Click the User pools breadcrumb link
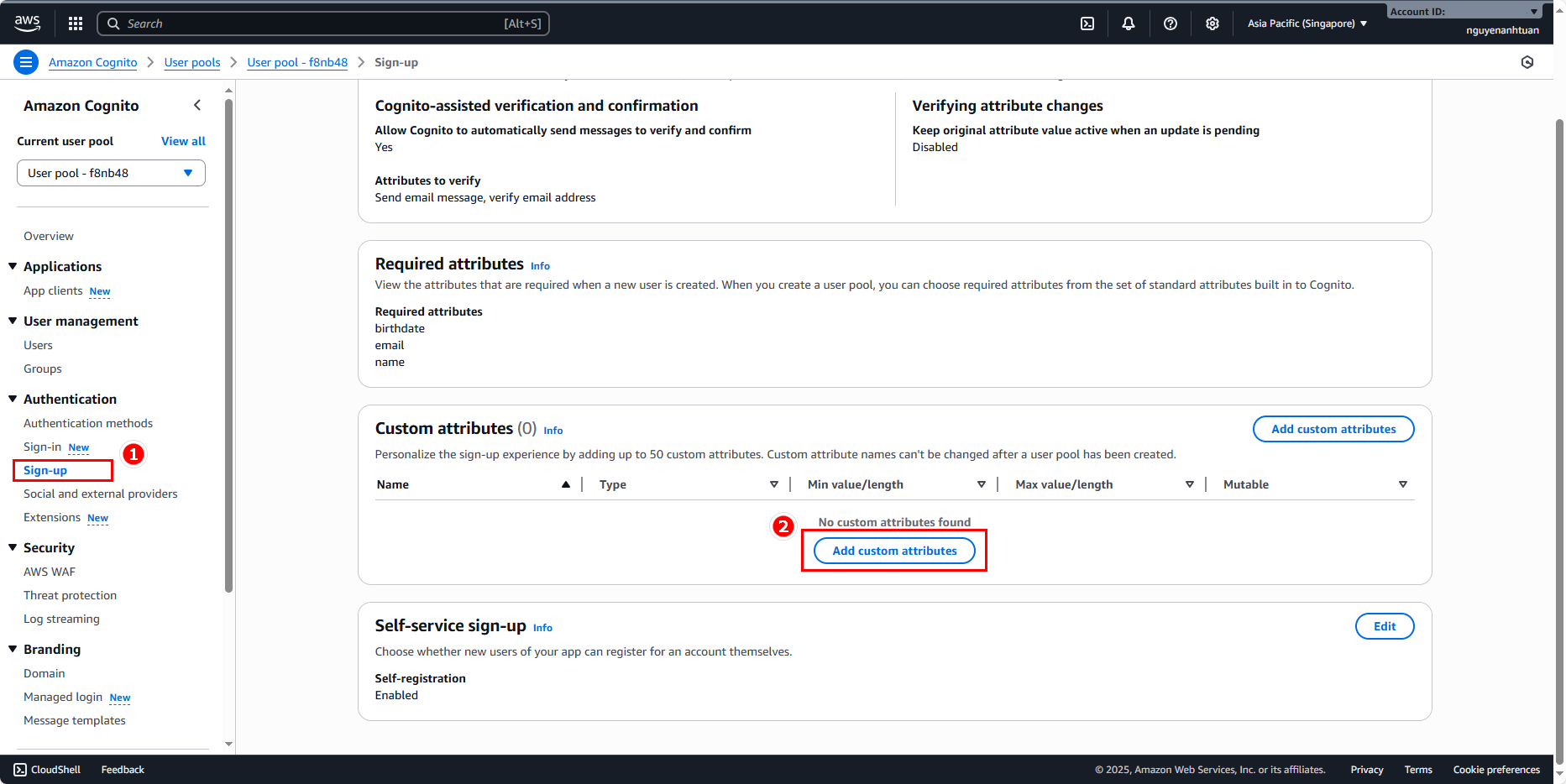Viewport: 1566px width, 784px height. coord(192,62)
